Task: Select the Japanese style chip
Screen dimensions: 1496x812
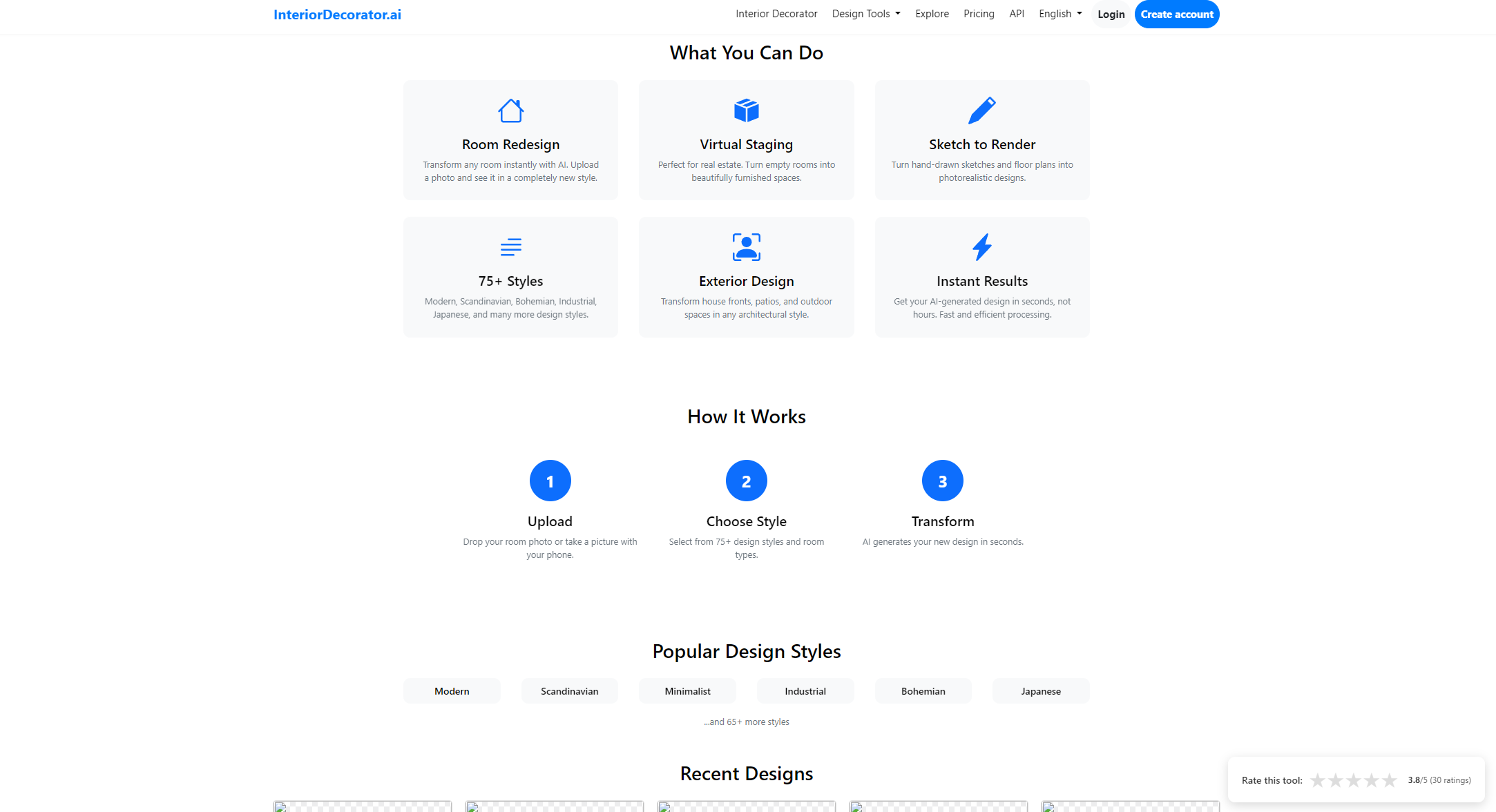Action: [1041, 691]
